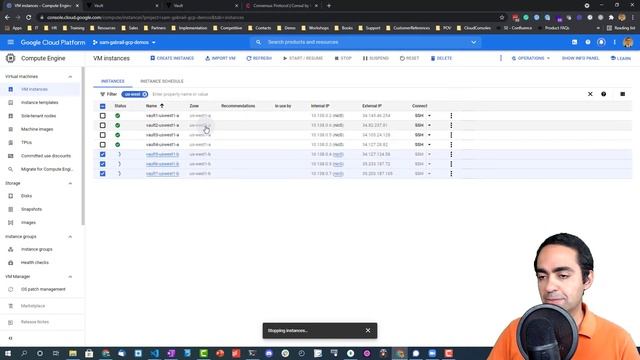
Task: Click the Sole-tenant nodes sidebar icon
Action: [11, 116]
